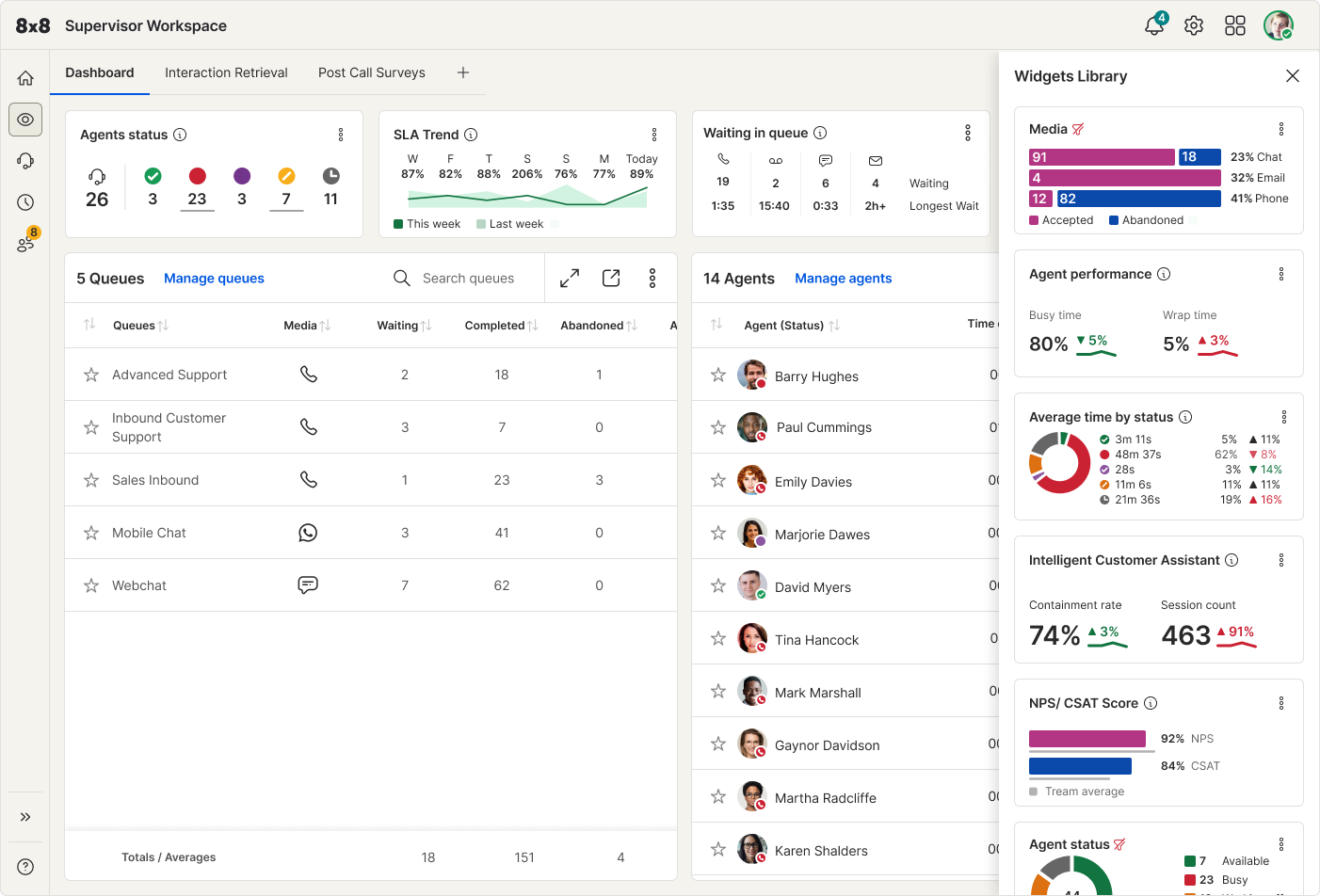The width and height of the screenshot is (1320, 896).
Task: Open the Media widget three-dot menu
Action: [1281, 129]
